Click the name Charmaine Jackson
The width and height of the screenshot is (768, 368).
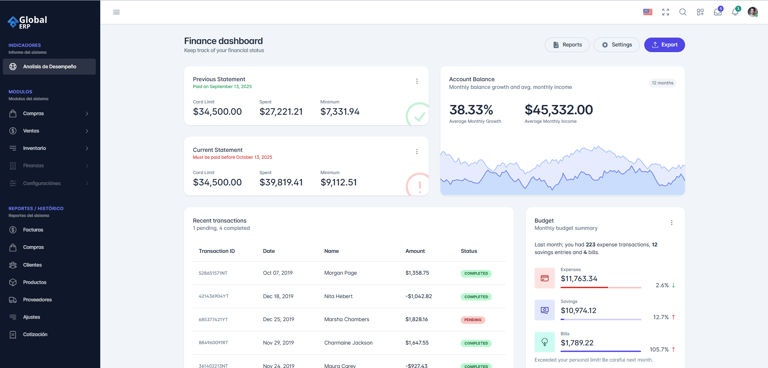coord(348,343)
